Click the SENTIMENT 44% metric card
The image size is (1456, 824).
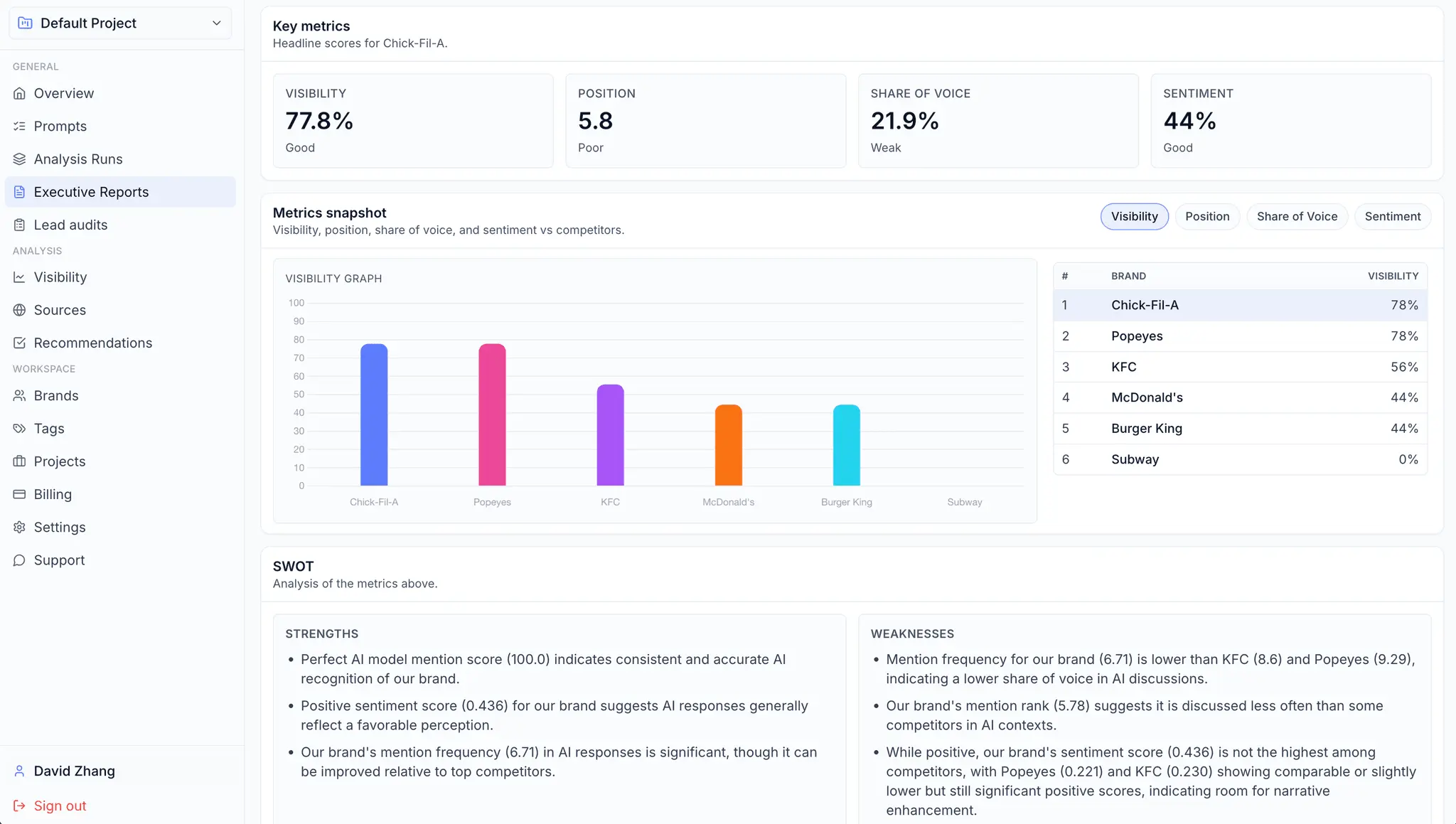[x=1291, y=121]
